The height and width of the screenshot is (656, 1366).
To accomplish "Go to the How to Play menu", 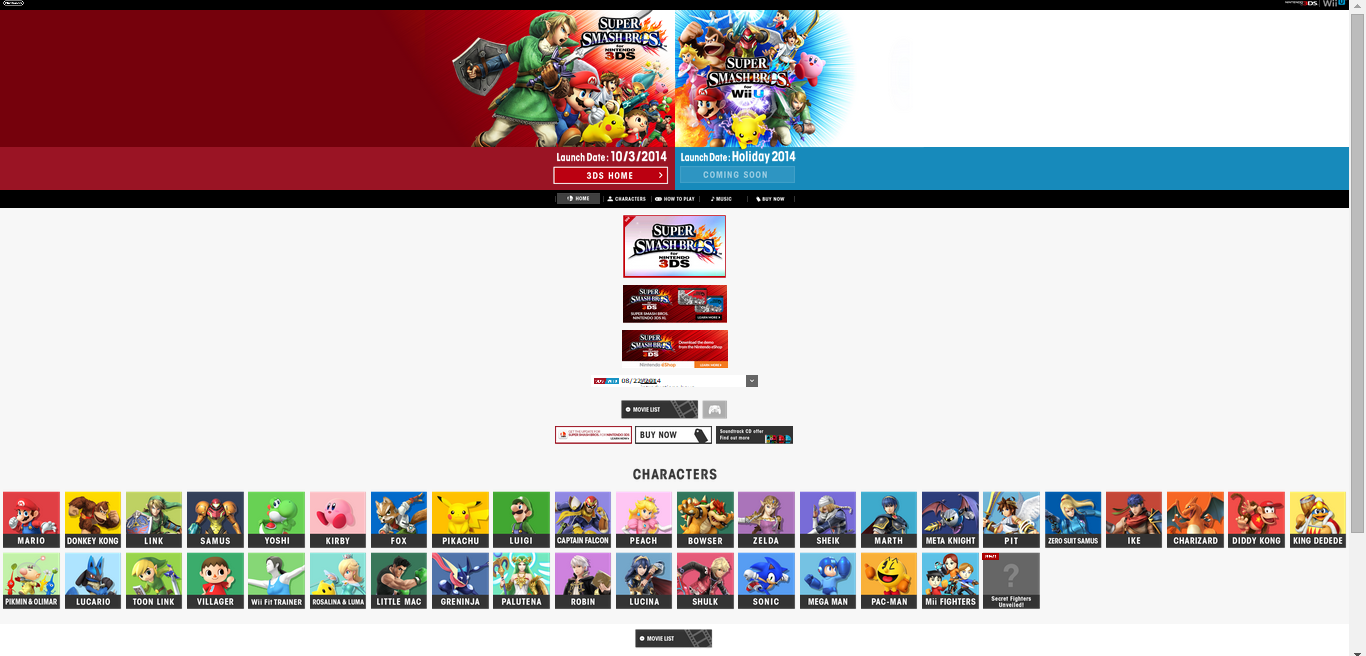I will tap(675, 199).
